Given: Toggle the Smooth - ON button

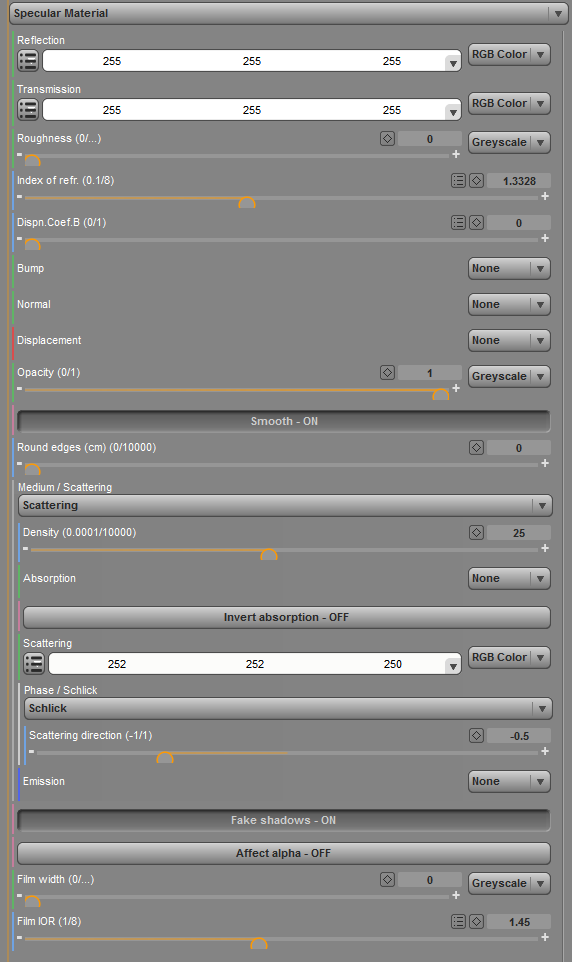Looking at the screenshot, I should (x=284, y=421).
